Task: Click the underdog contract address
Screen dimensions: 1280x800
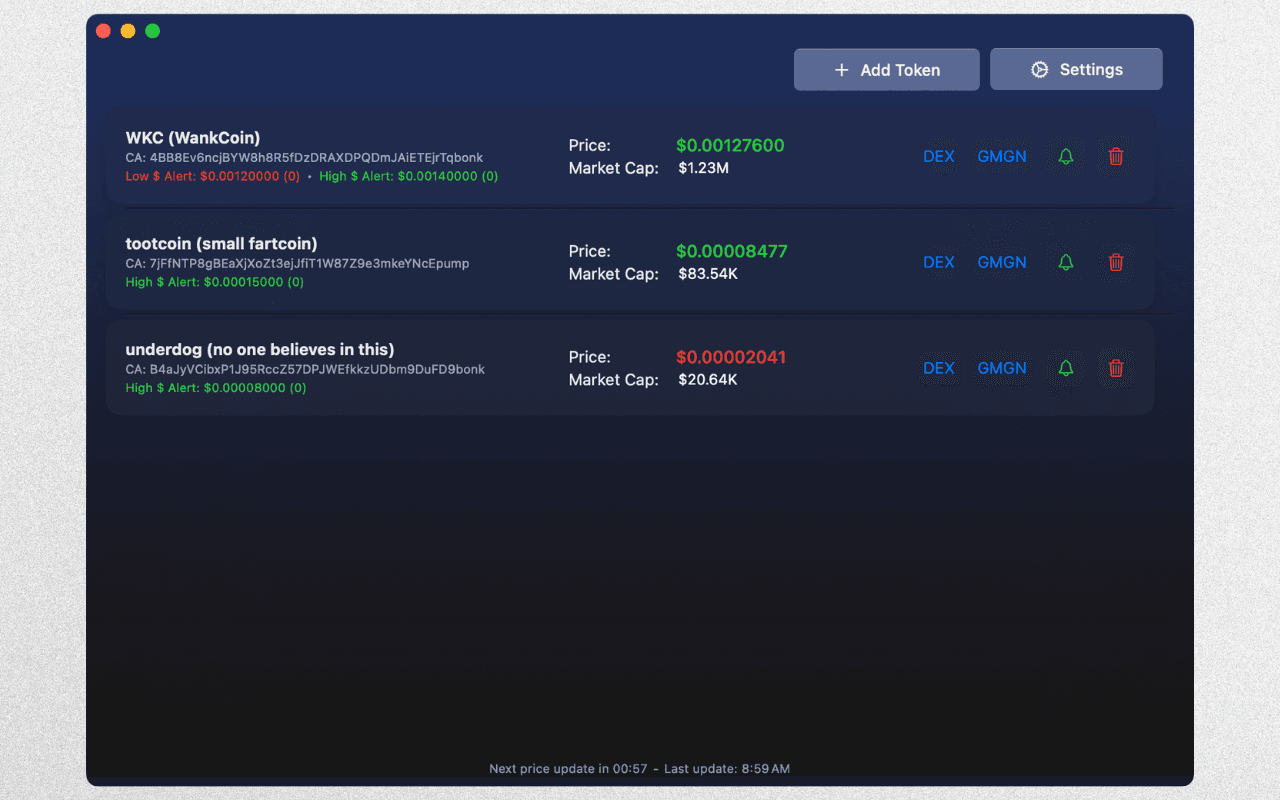Action: point(305,370)
